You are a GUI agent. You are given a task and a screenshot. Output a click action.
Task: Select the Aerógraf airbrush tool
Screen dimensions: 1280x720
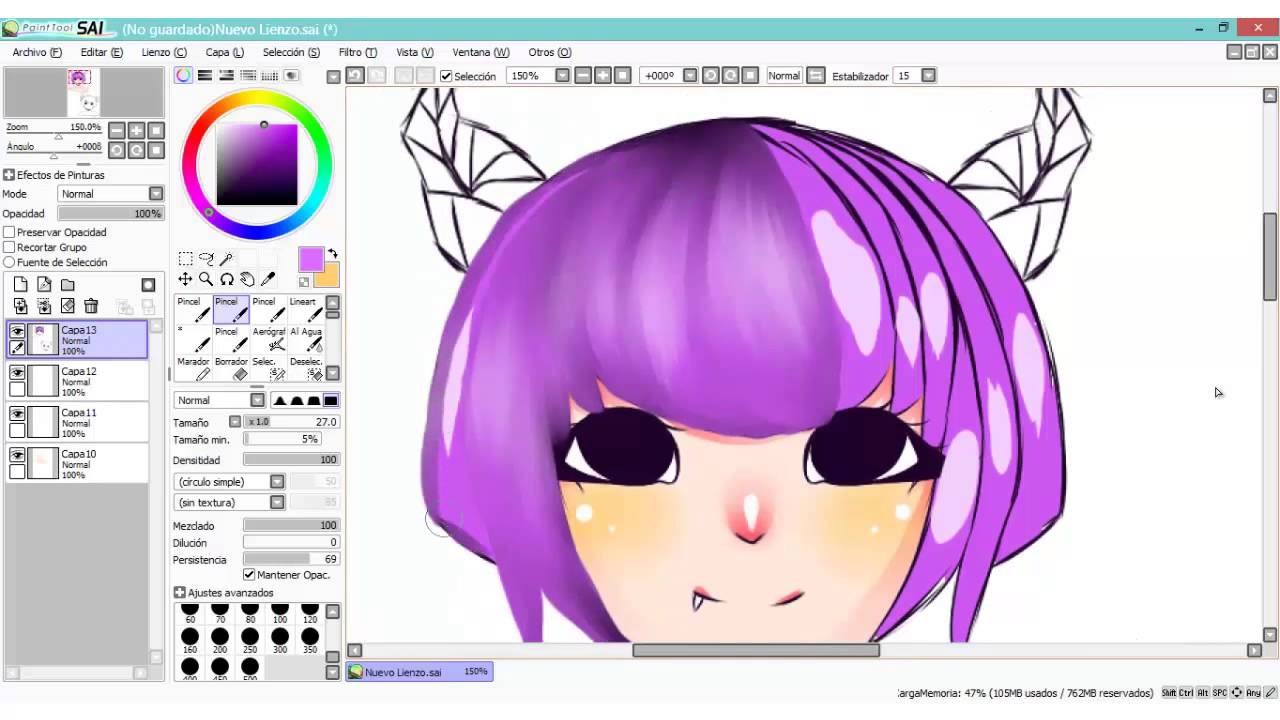(x=268, y=339)
